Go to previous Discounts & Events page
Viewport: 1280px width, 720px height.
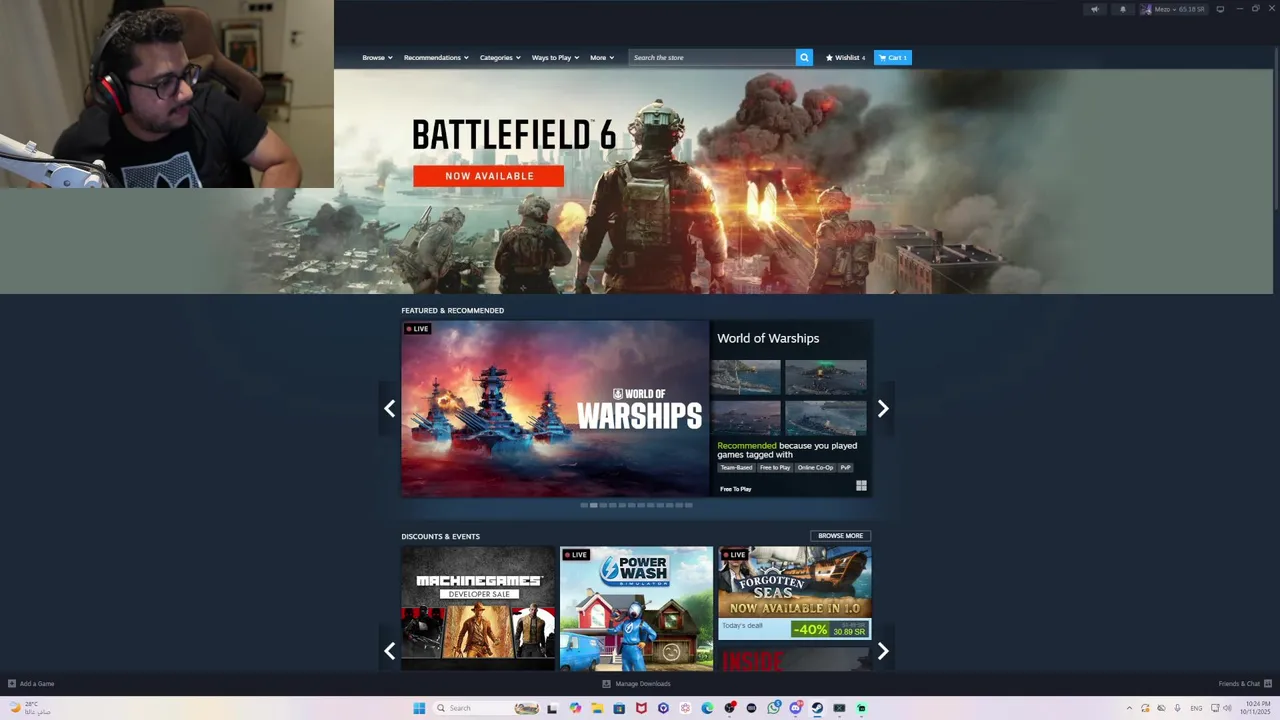pos(389,651)
